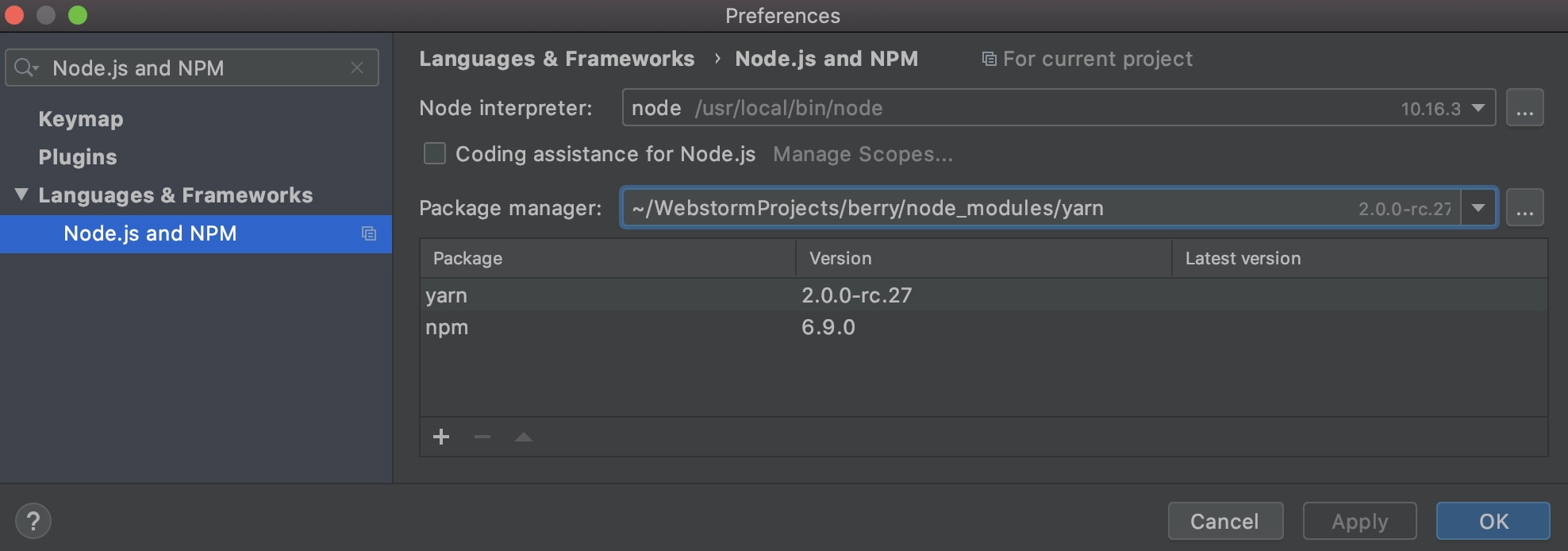The width and height of the screenshot is (1568, 551).
Task: Click the Package column header
Action: (x=608, y=259)
